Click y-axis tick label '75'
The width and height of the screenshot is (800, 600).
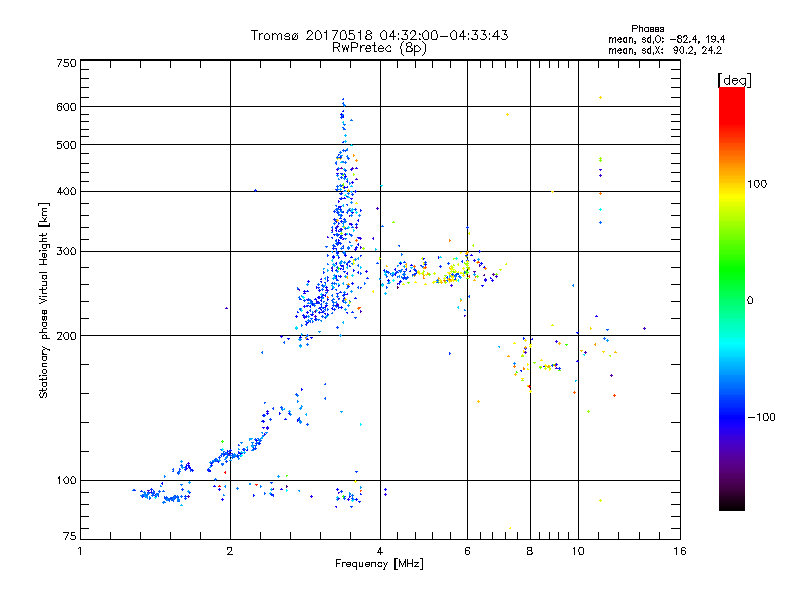(70, 536)
